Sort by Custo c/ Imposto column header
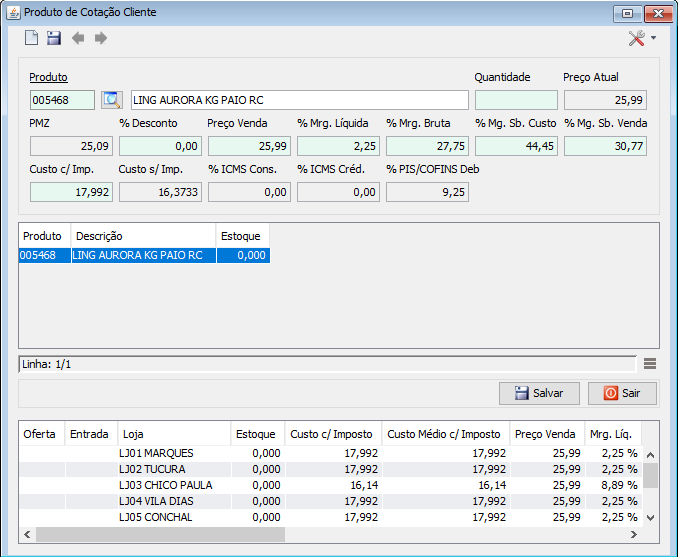Image resolution: width=678 pixels, height=557 pixels. (331, 434)
